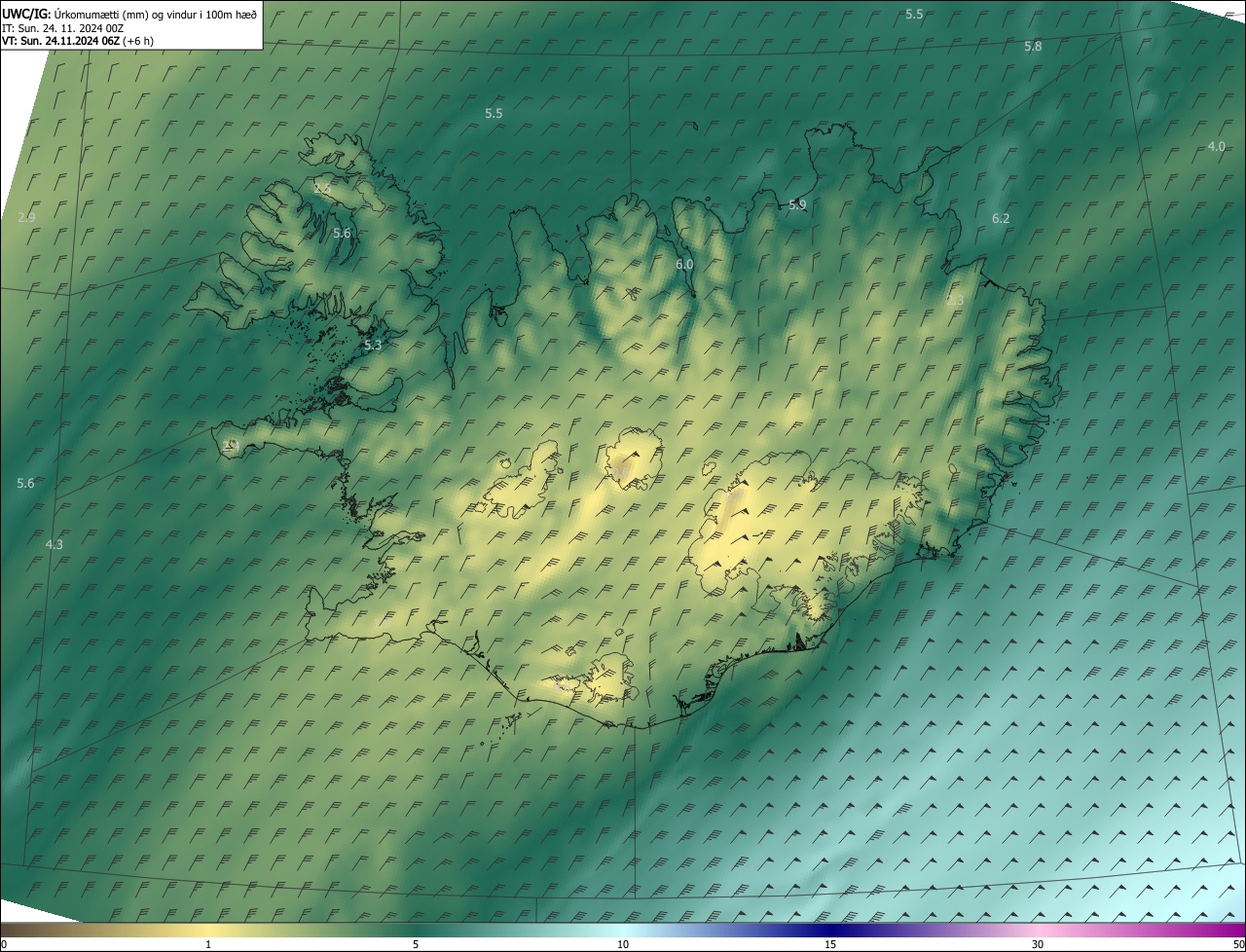Click the 5.3 value label on the map
The width and height of the screenshot is (1246, 952).
(373, 346)
